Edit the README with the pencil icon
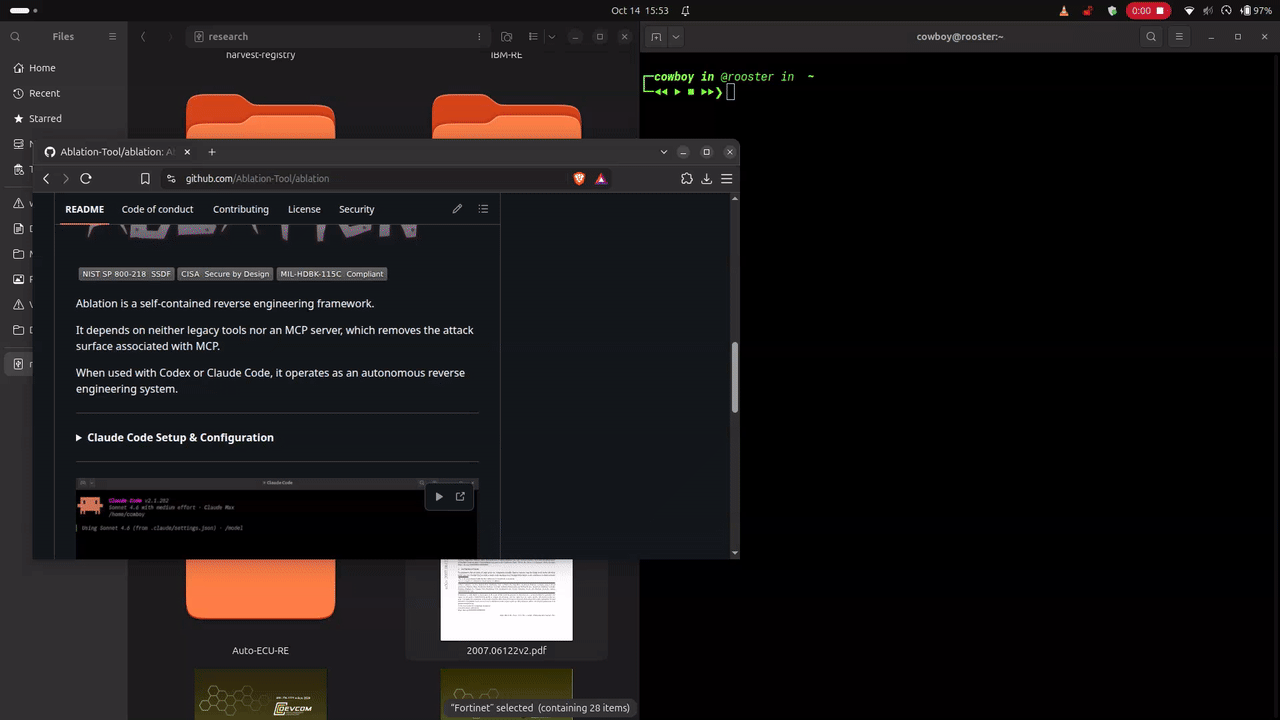This screenshot has width=1280, height=720. [457, 209]
